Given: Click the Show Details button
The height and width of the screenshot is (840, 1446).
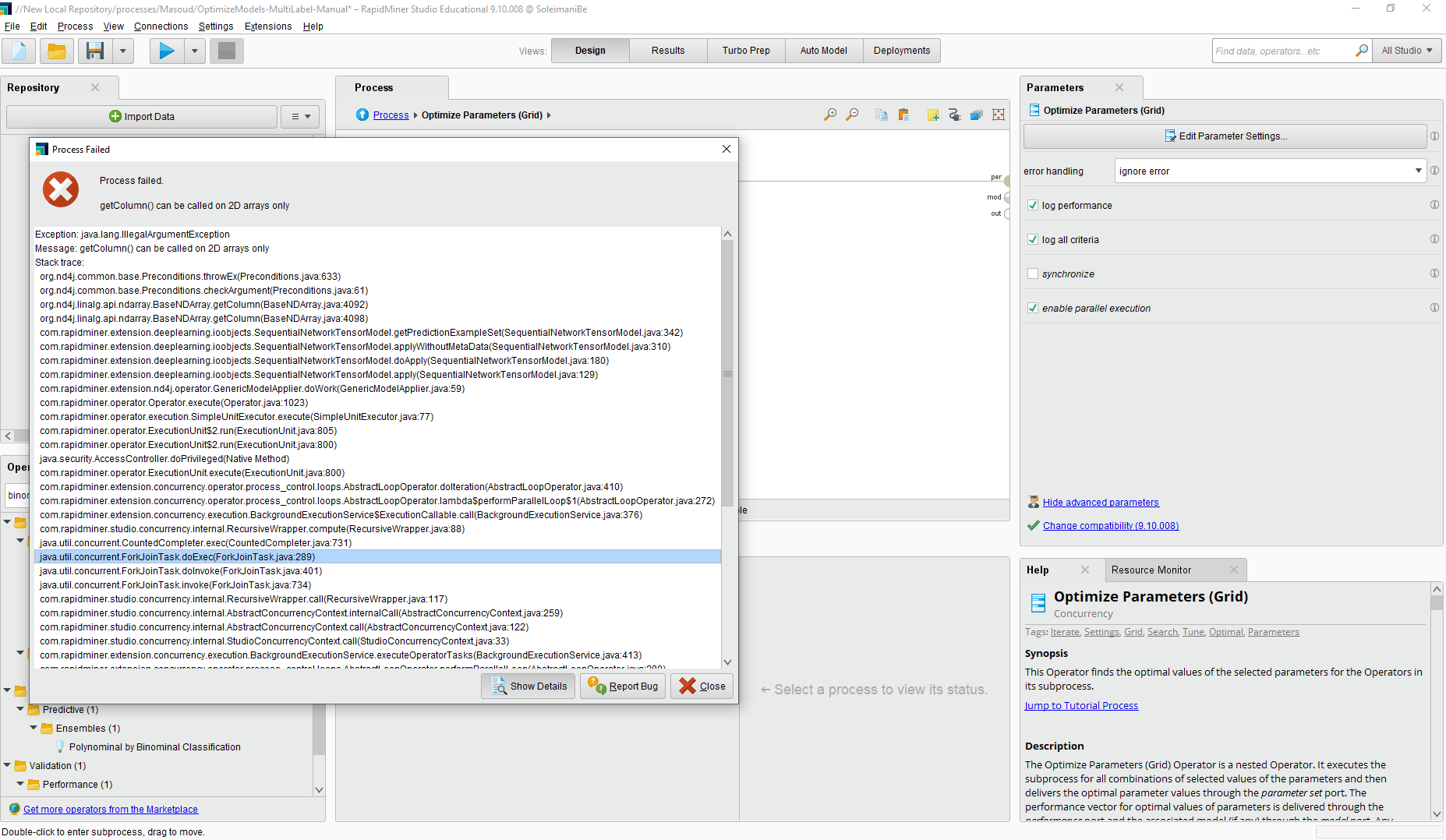Looking at the screenshot, I should (x=529, y=686).
